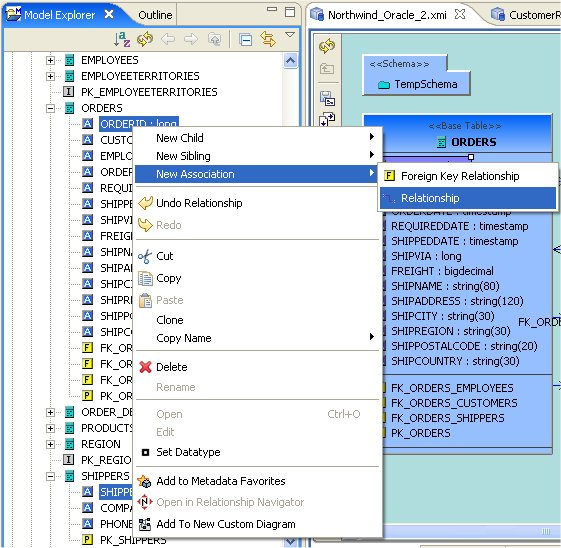Click the show parent diagram icon
561x548 pixels.
327,68
